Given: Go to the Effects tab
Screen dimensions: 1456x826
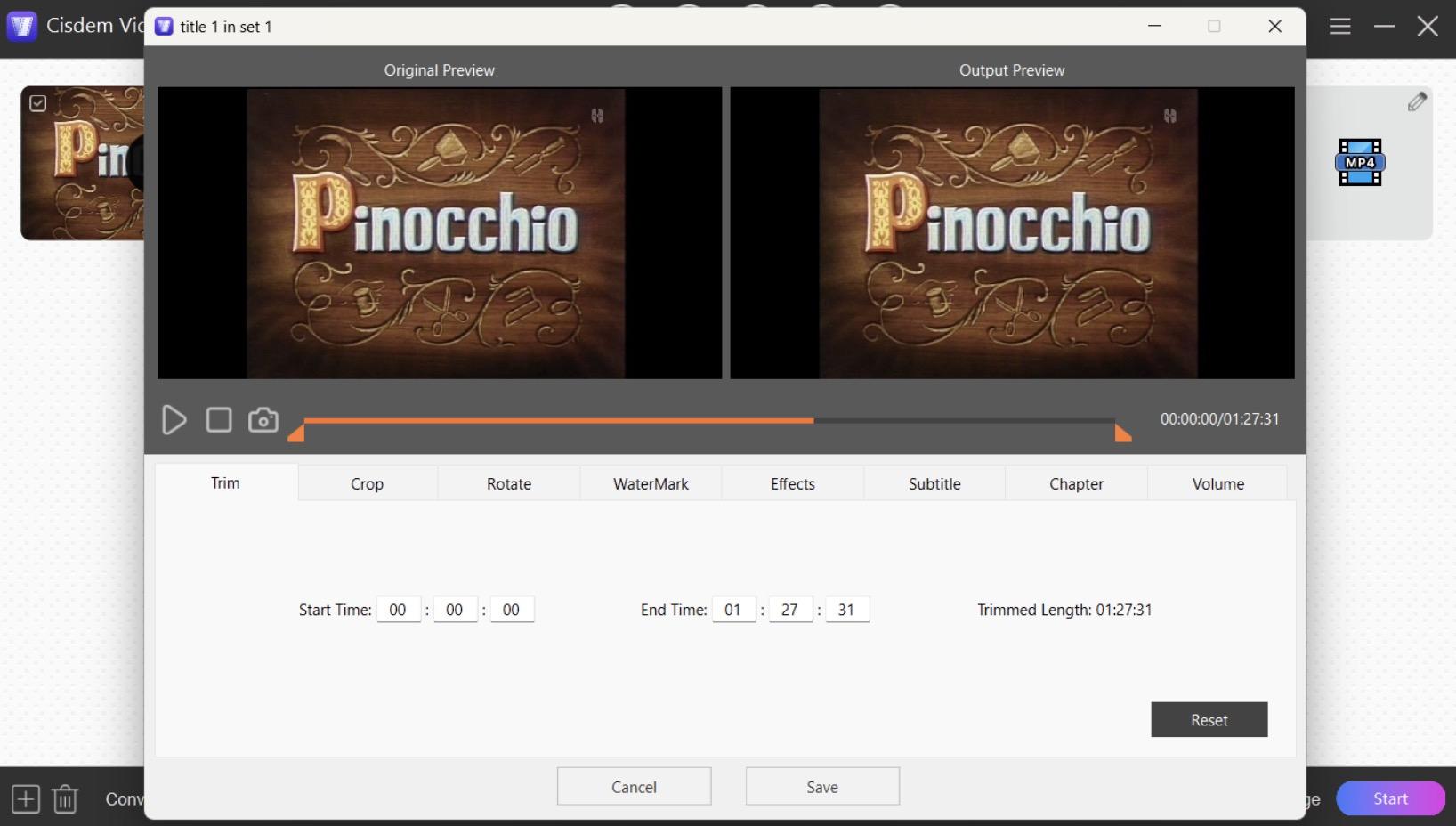Looking at the screenshot, I should (x=793, y=483).
